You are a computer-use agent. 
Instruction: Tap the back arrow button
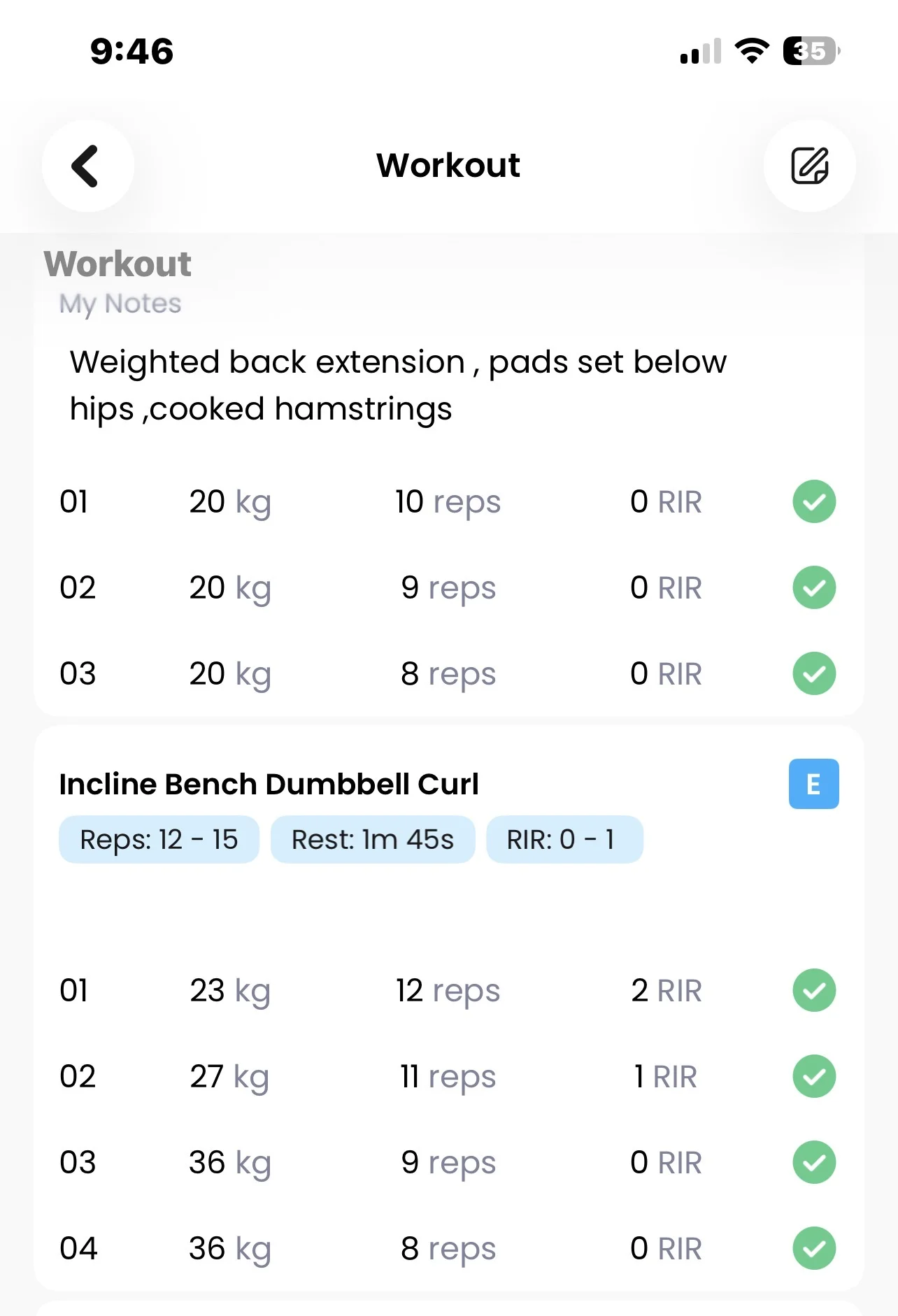87,166
